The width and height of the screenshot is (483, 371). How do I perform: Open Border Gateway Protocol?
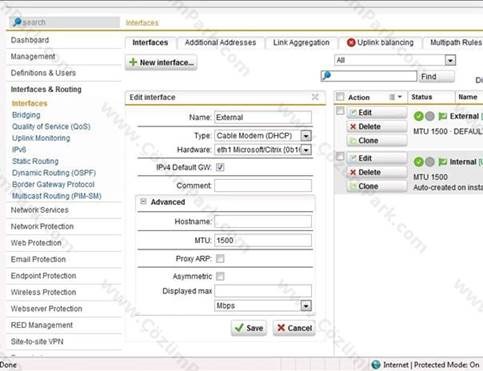coord(53,184)
